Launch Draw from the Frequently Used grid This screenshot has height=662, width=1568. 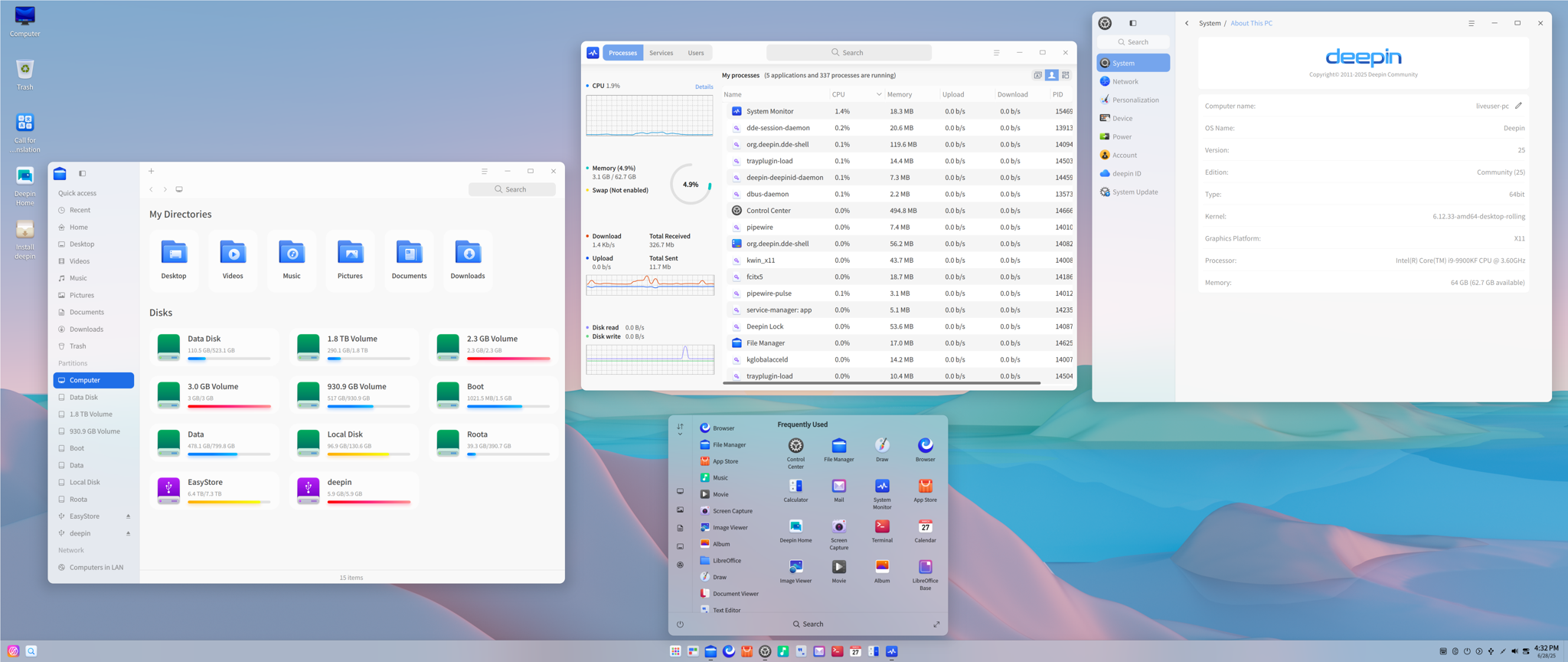pyautogui.click(x=882, y=450)
